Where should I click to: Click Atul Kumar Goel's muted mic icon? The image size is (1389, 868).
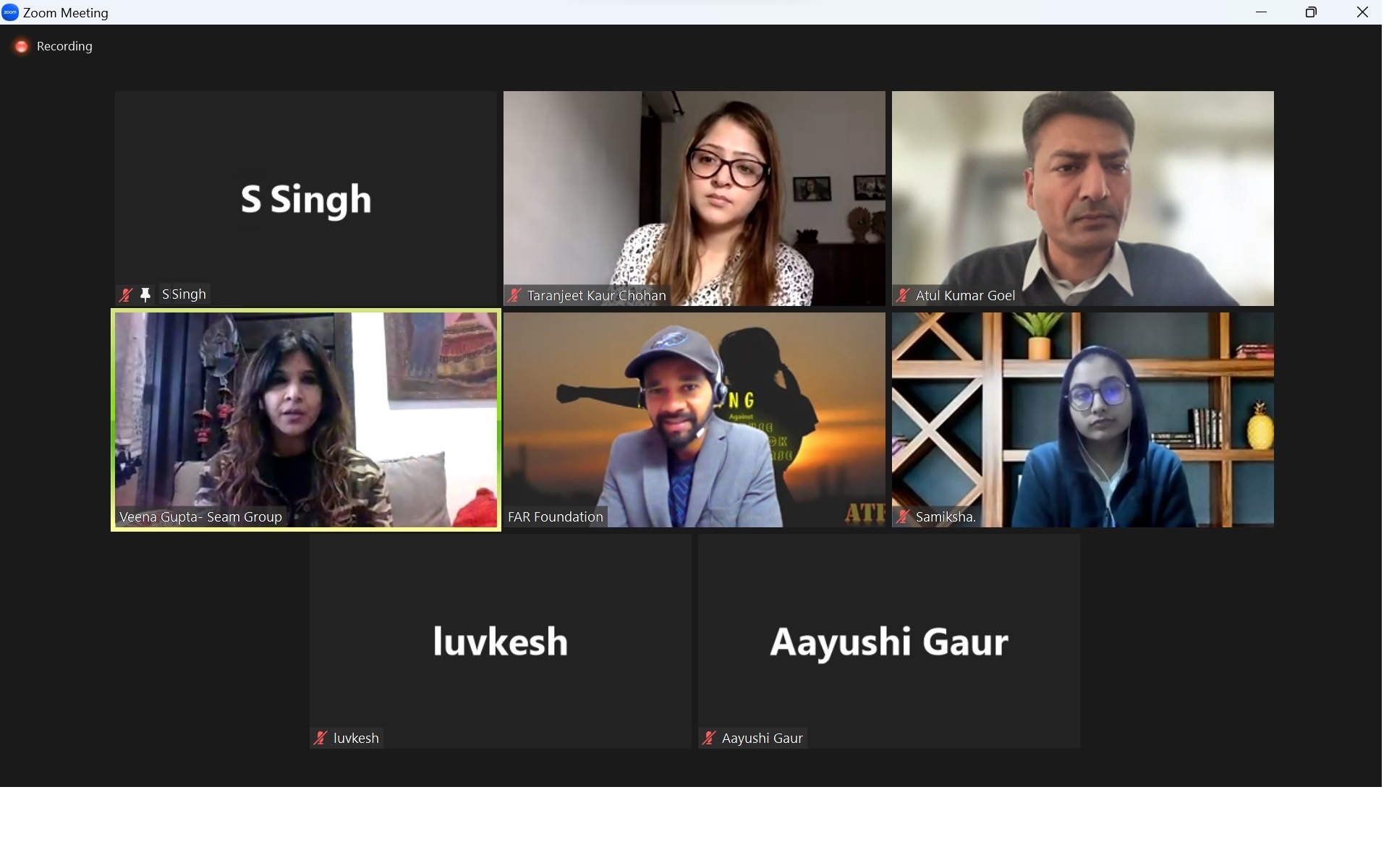[903, 295]
